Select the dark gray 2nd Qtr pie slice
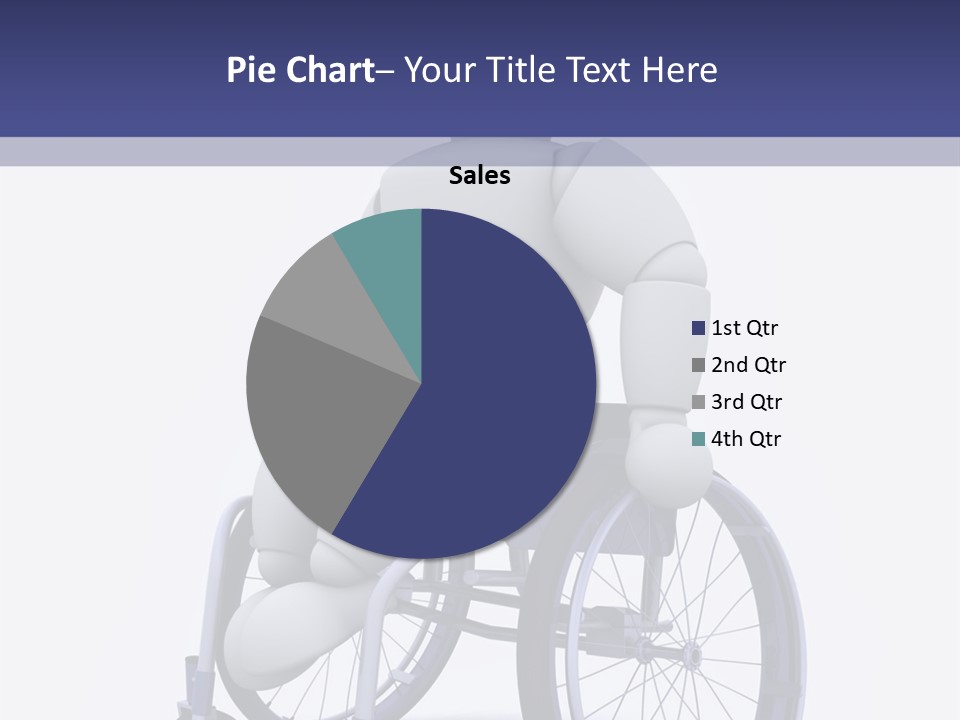 coord(320,420)
